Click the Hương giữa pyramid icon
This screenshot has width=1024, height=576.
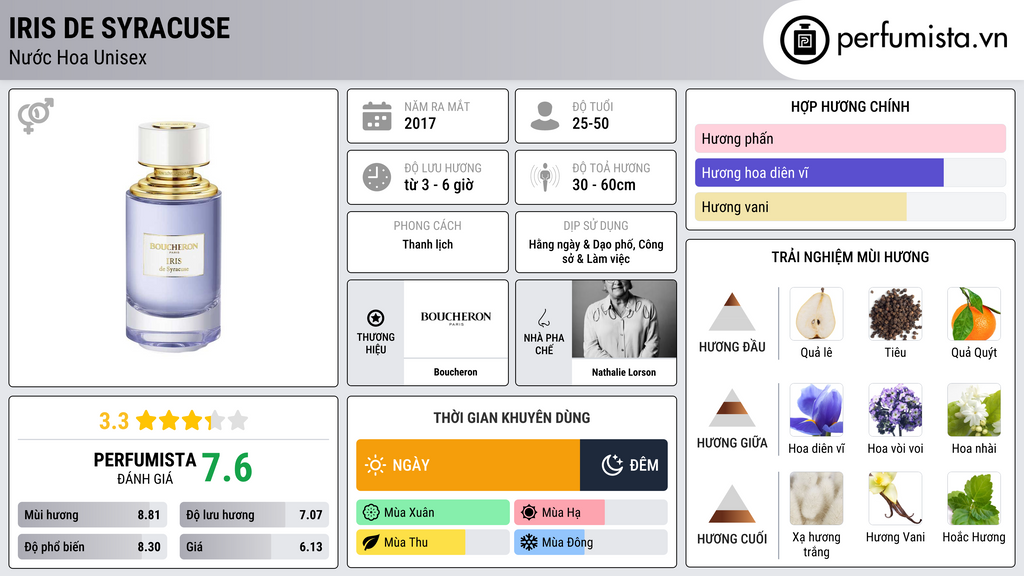pos(732,408)
